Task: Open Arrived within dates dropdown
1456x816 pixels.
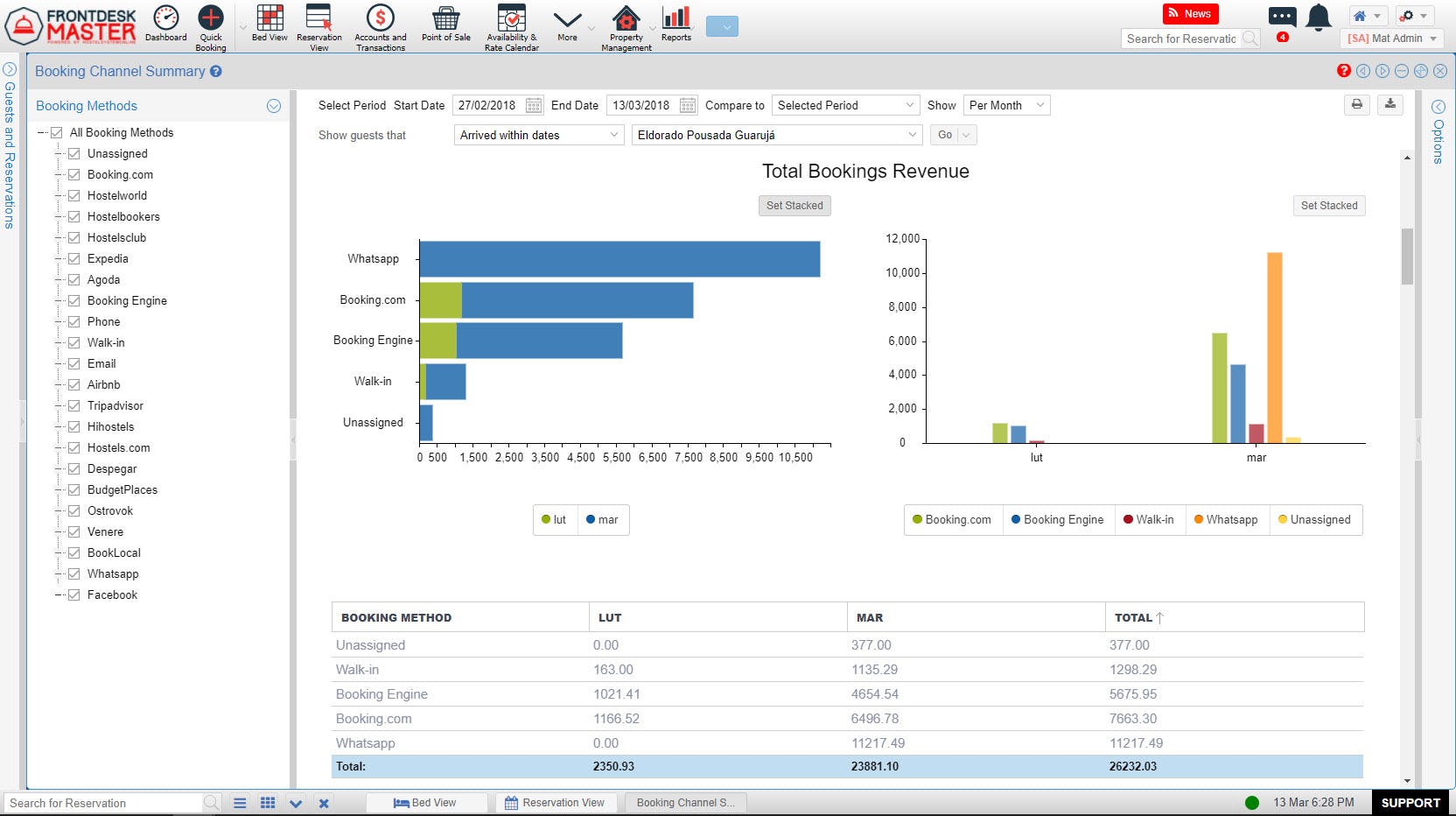Action: [538, 135]
